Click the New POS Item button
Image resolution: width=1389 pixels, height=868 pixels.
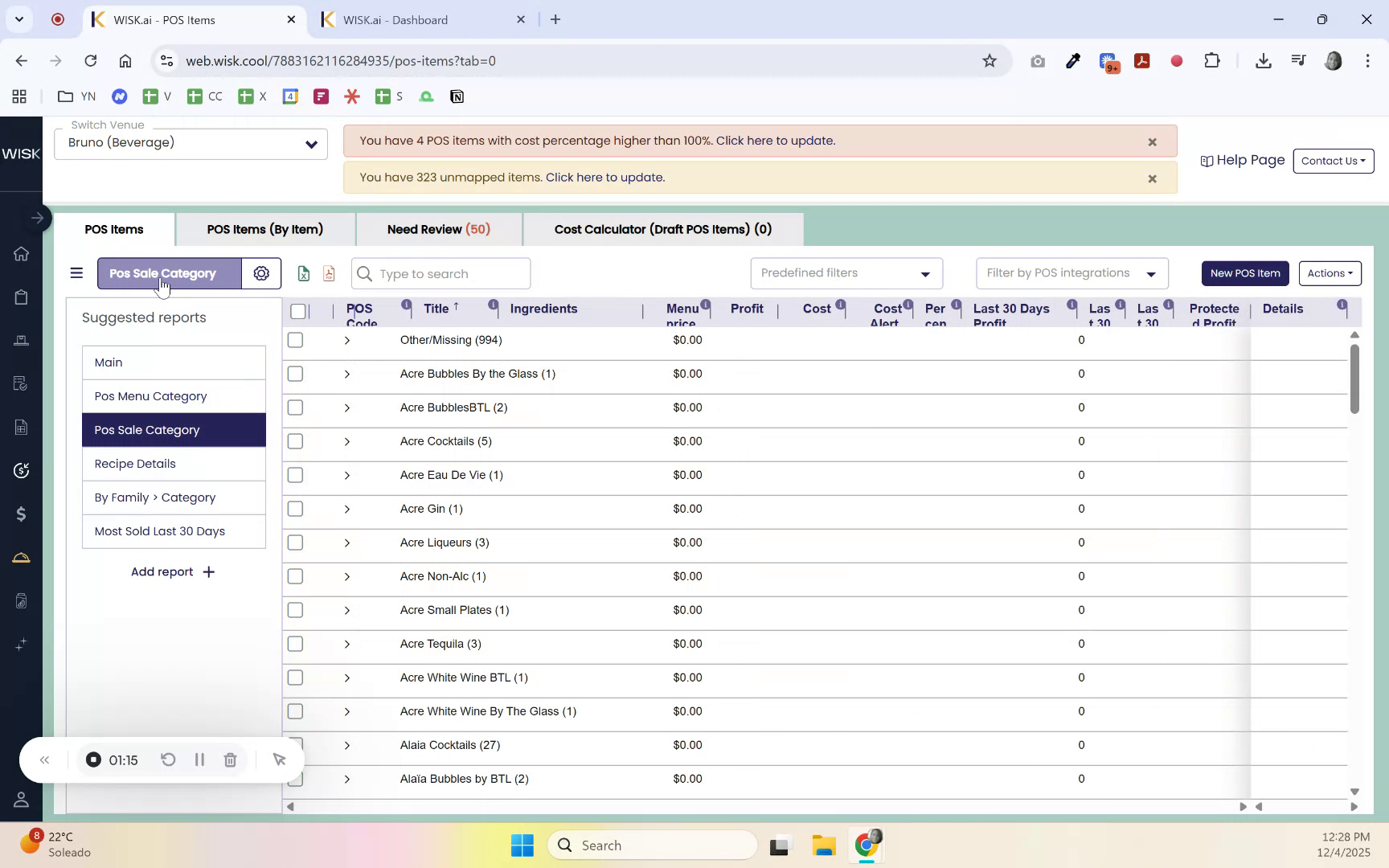coord(1244,273)
